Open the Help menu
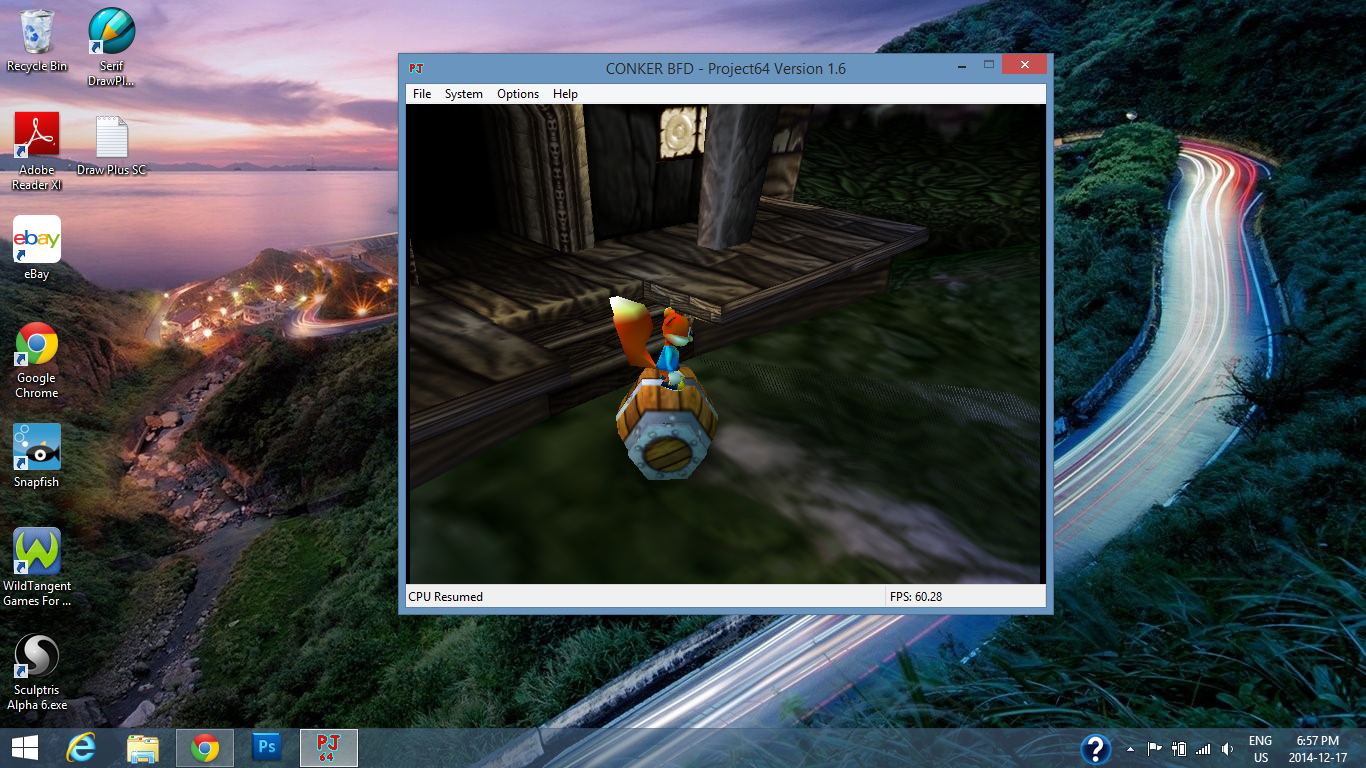Image resolution: width=1366 pixels, height=768 pixels. coord(565,94)
